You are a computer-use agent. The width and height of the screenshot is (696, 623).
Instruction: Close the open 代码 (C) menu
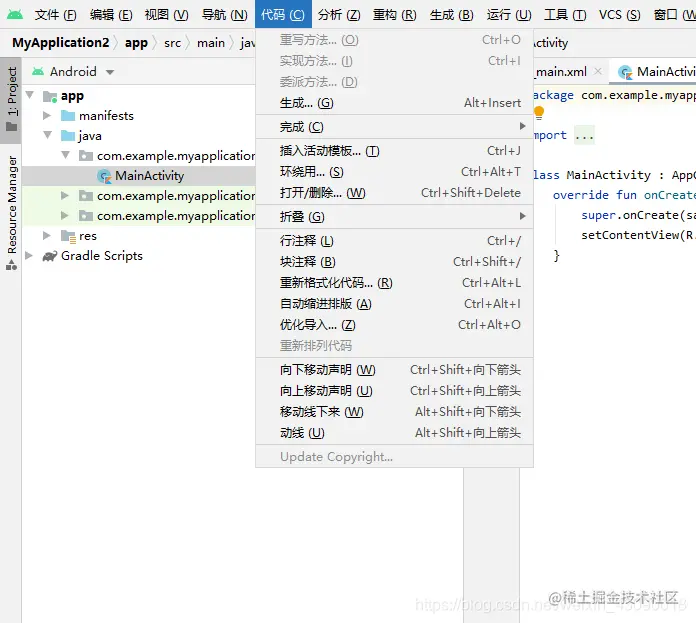click(283, 15)
